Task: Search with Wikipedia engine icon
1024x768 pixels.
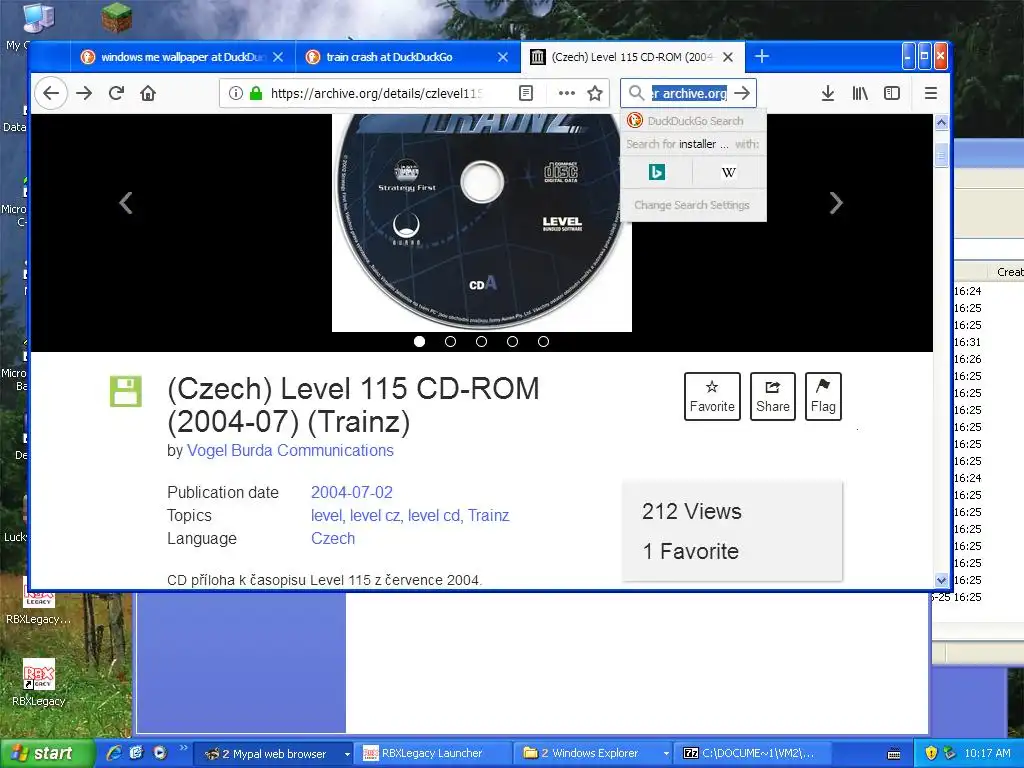Action: pos(729,172)
